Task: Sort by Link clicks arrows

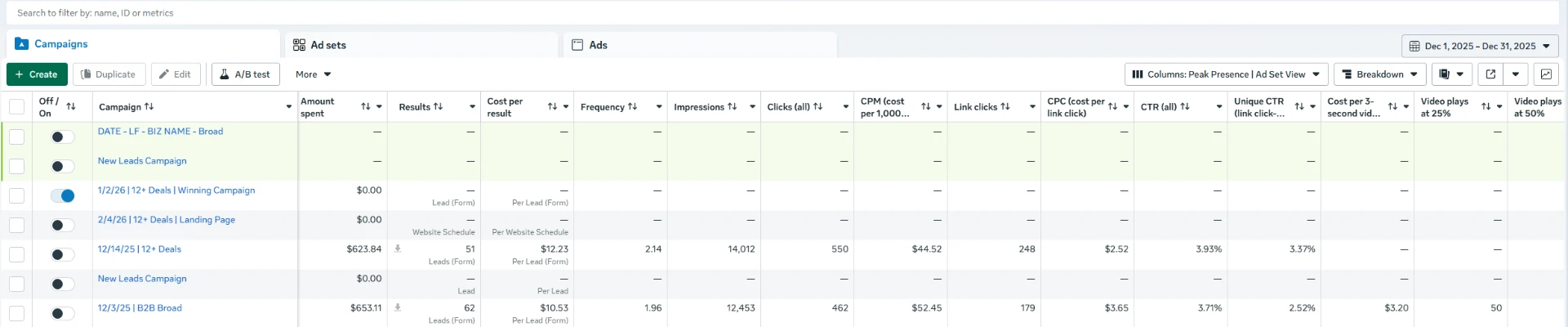Action: pyautogui.click(x=1004, y=106)
